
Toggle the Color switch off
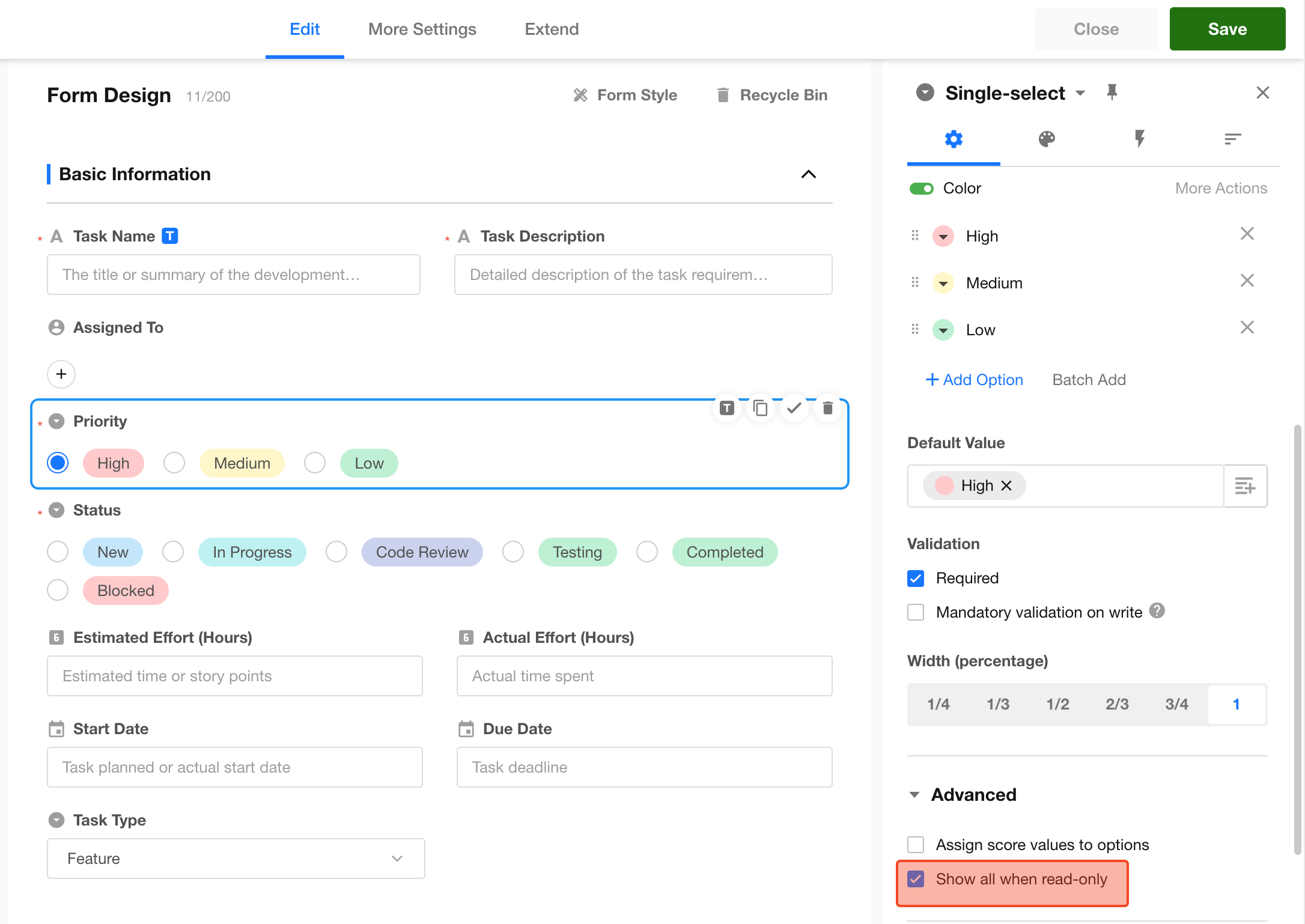921,189
